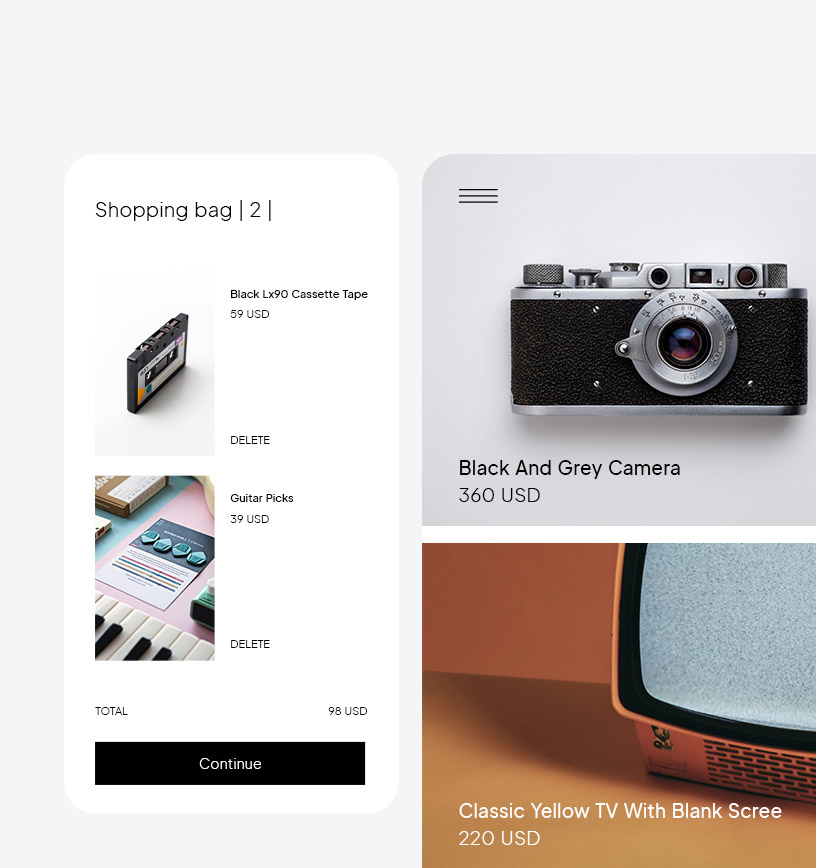The image size is (816, 868).
Task: Click the Continue button
Action: click(230, 763)
